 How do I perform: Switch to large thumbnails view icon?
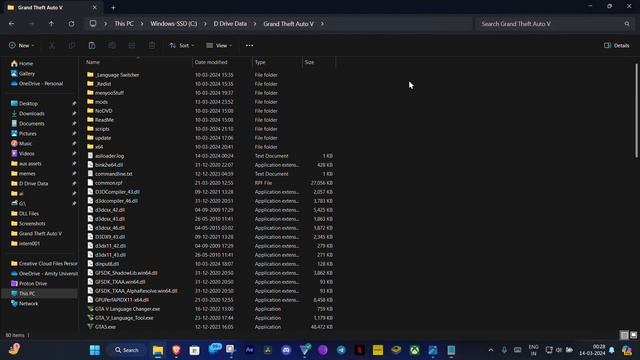633,335
